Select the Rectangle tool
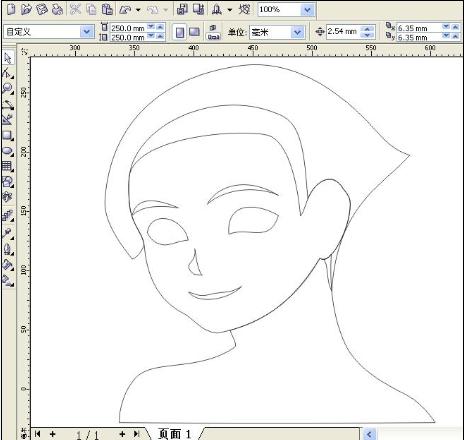This screenshot has height=440, width=464. tap(8, 135)
